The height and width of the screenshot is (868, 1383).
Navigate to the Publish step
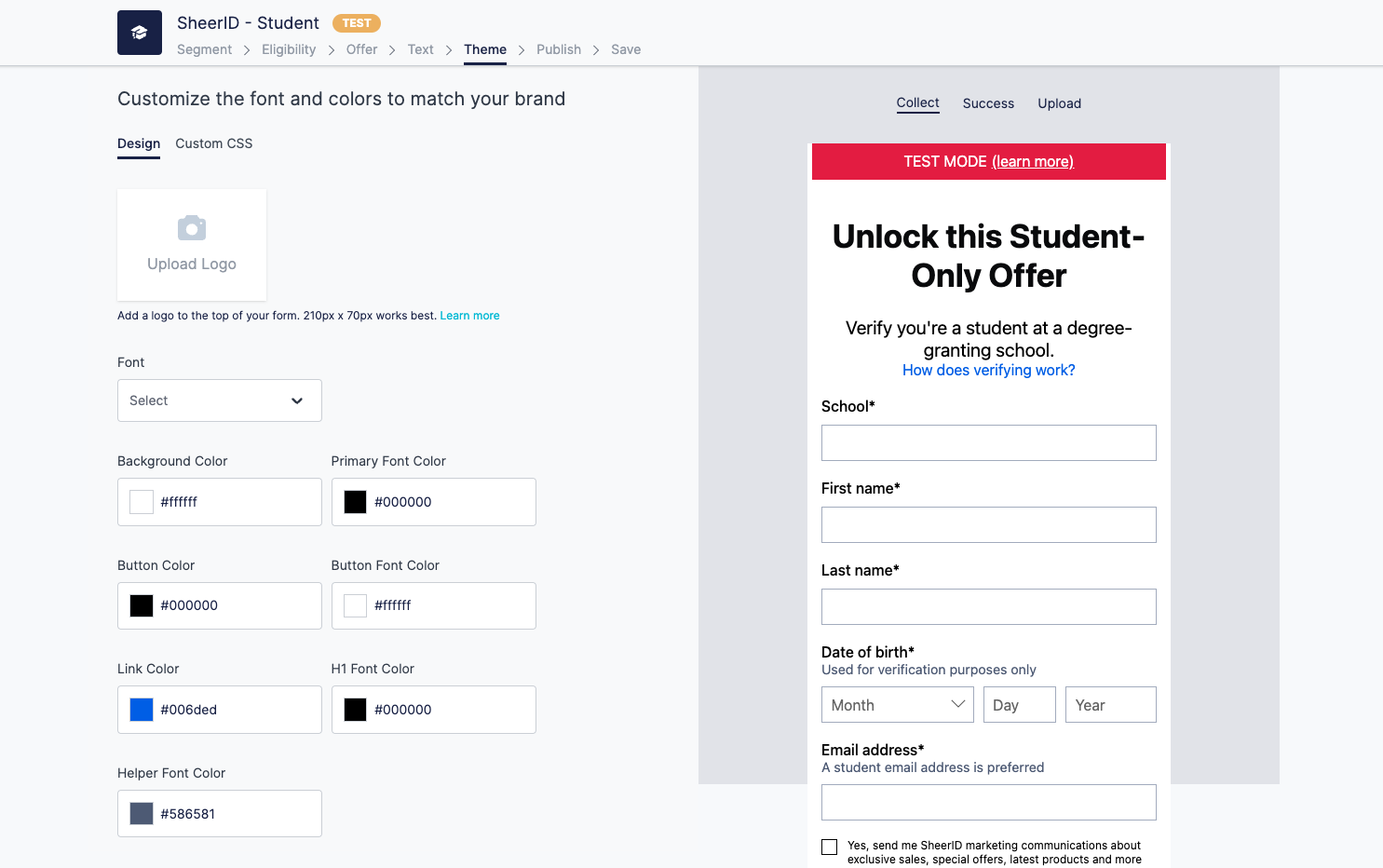(x=559, y=49)
